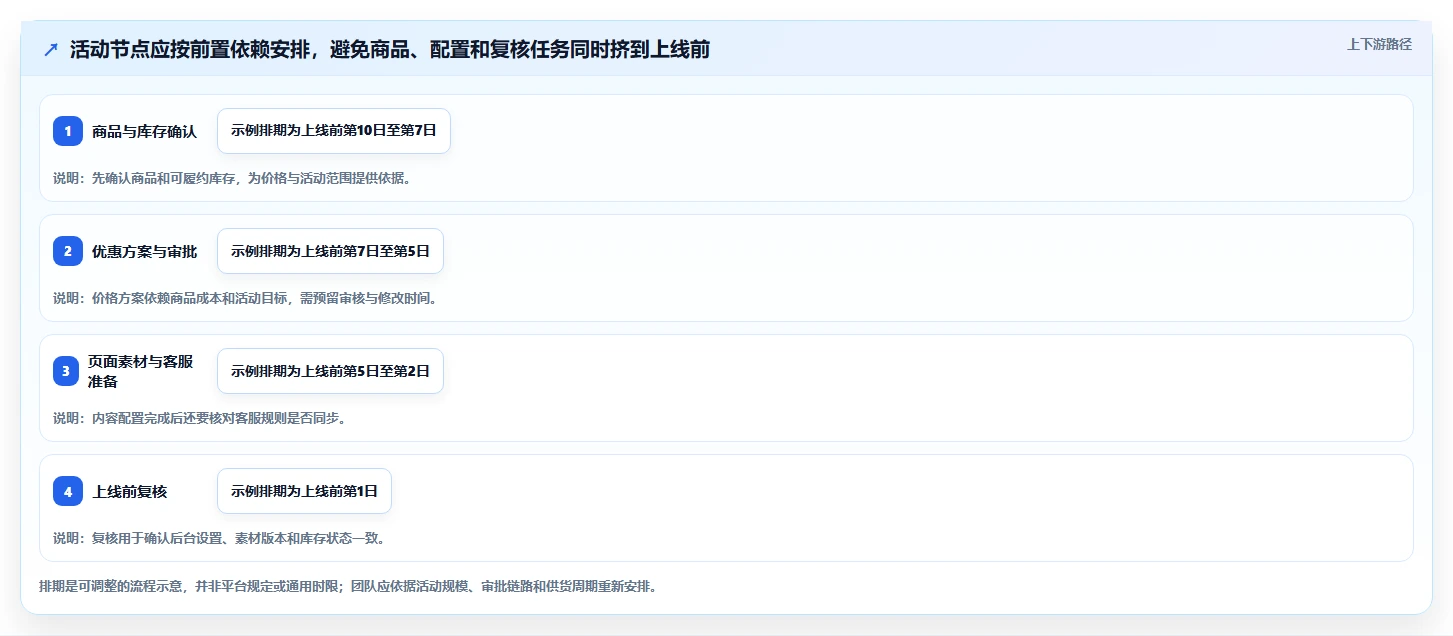Click the 上下游路径 label in the header
The height and width of the screenshot is (636, 1453).
coord(1379,44)
